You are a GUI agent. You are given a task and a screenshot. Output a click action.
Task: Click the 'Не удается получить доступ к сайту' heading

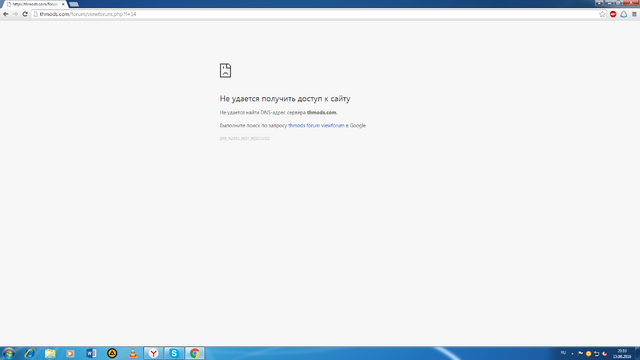(x=285, y=99)
